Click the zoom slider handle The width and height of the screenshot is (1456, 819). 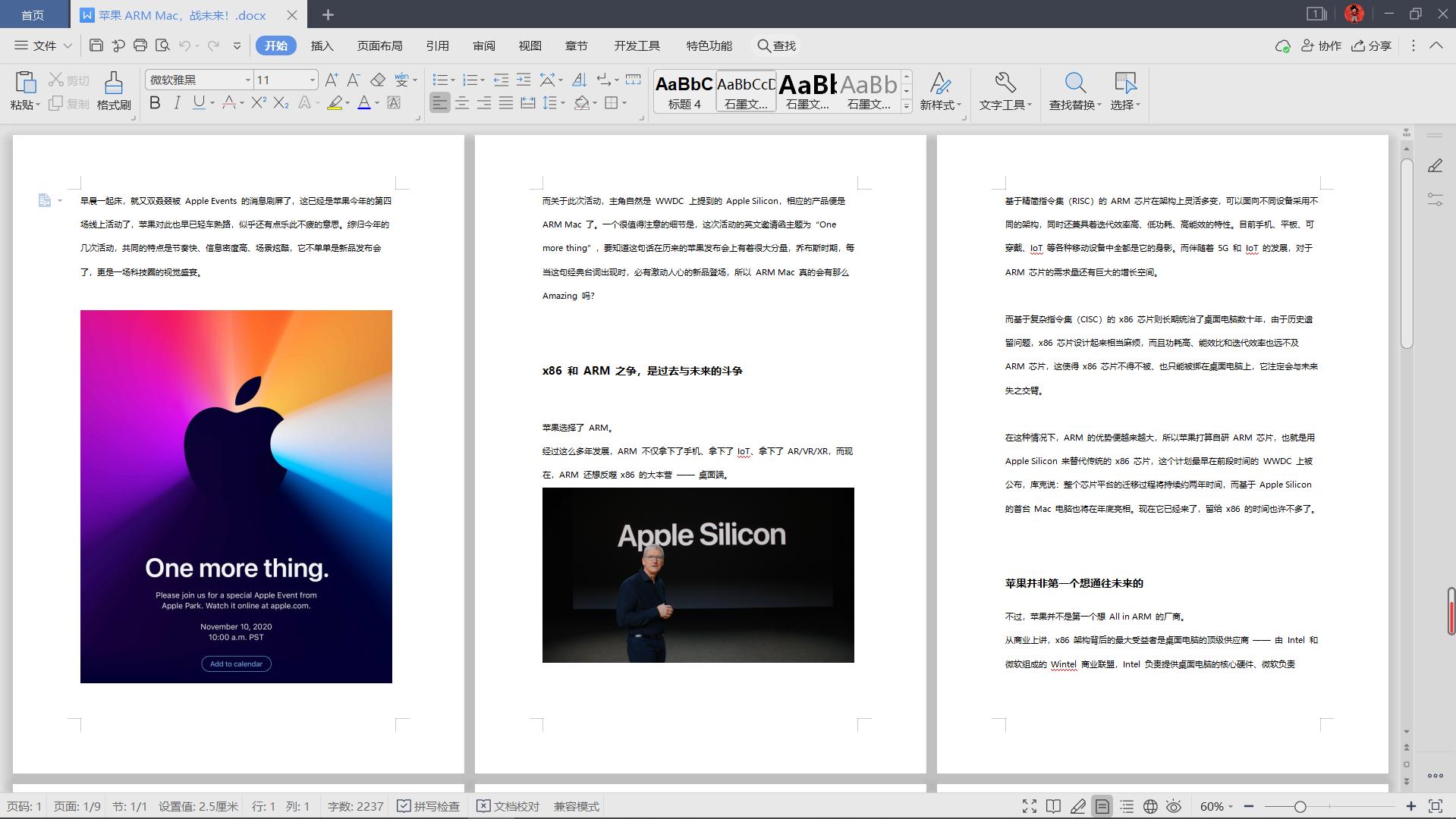1300,806
